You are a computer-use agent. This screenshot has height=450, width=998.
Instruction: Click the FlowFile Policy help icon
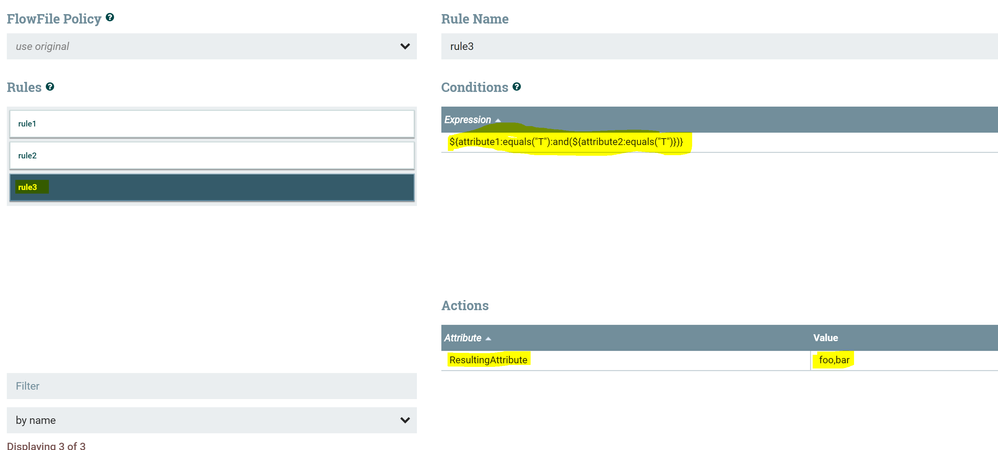[x=110, y=18]
